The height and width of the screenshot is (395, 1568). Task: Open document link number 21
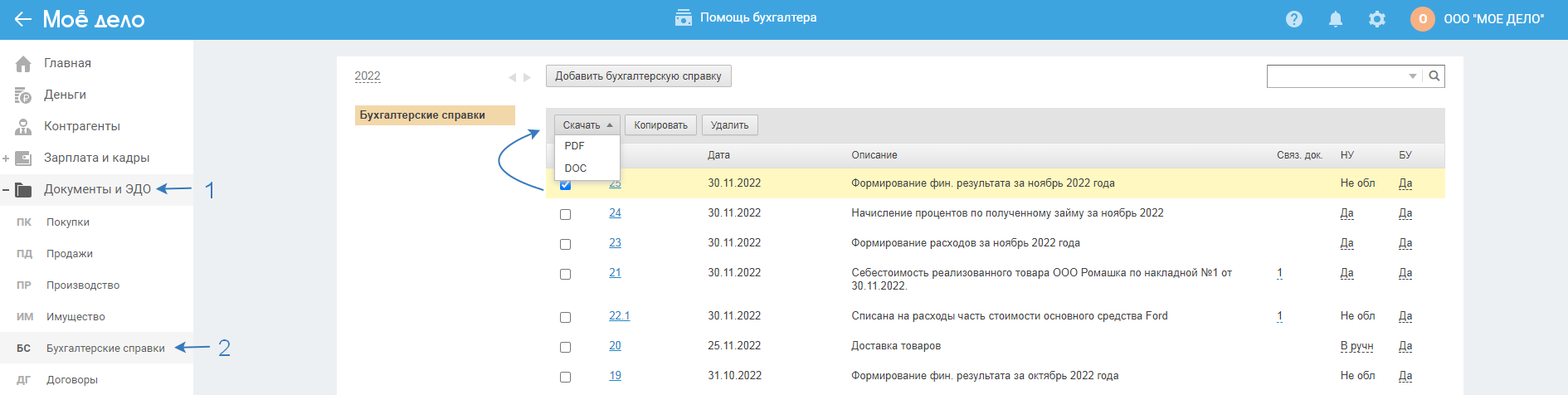pyautogui.click(x=615, y=273)
